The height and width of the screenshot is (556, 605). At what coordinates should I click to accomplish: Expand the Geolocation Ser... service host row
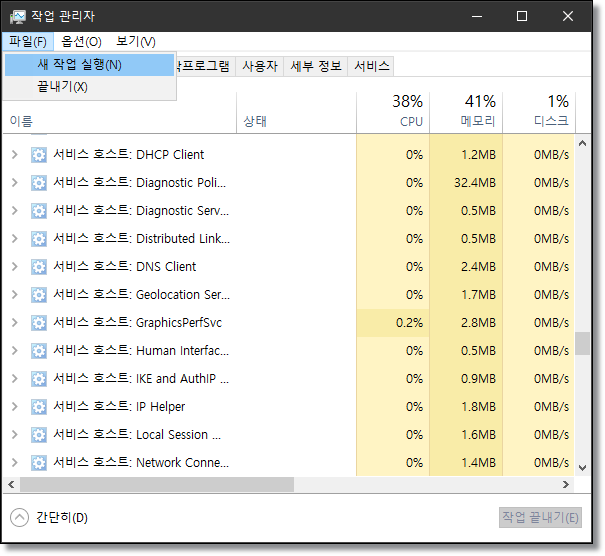pos(15,295)
